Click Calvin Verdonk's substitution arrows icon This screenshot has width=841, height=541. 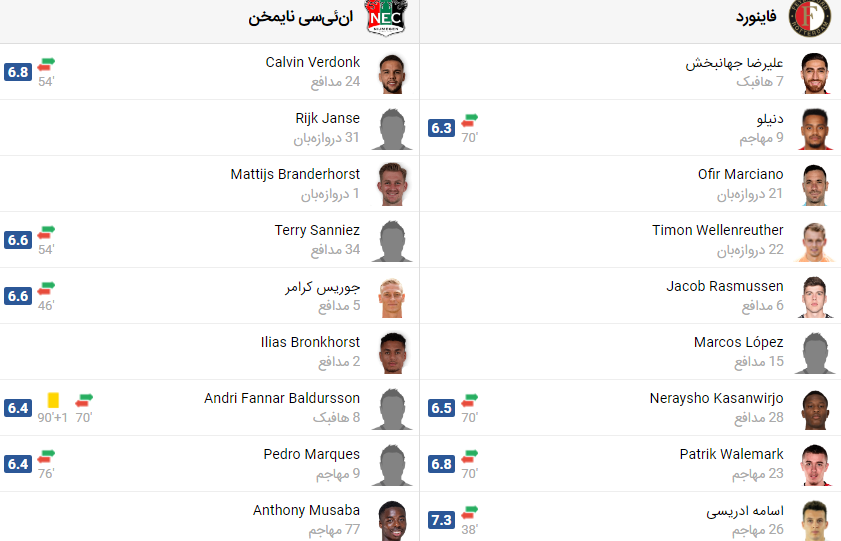pos(46,65)
